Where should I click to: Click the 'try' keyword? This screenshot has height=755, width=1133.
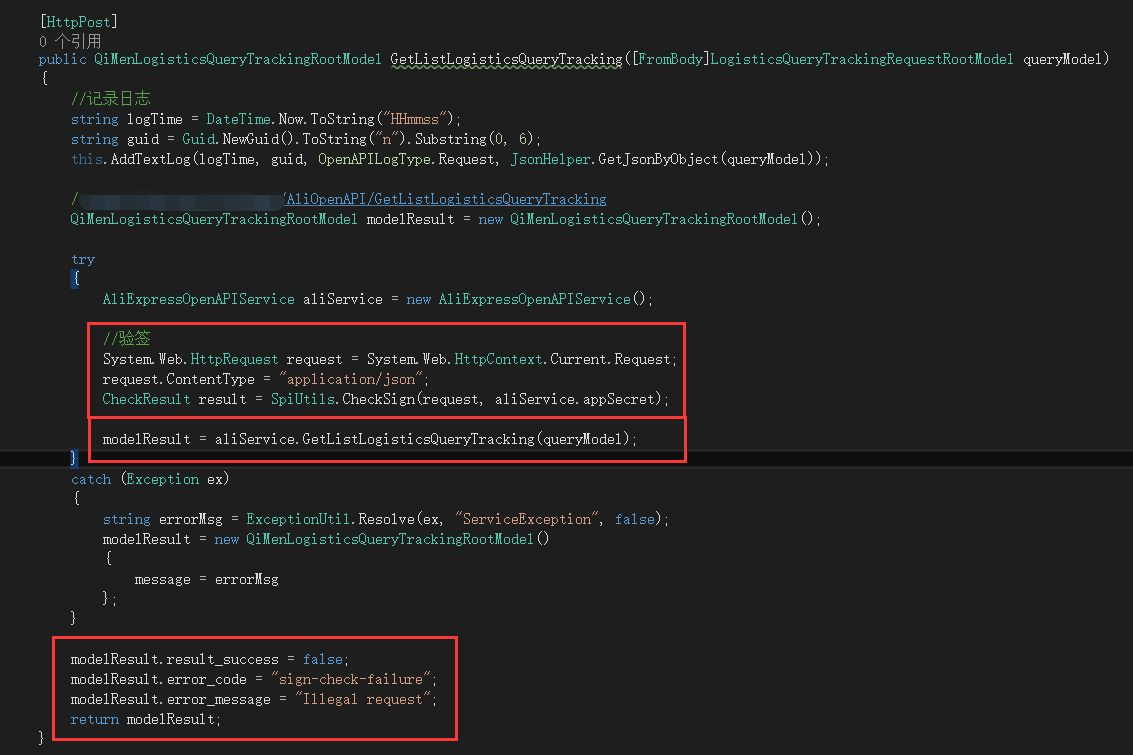click(83, 259)
